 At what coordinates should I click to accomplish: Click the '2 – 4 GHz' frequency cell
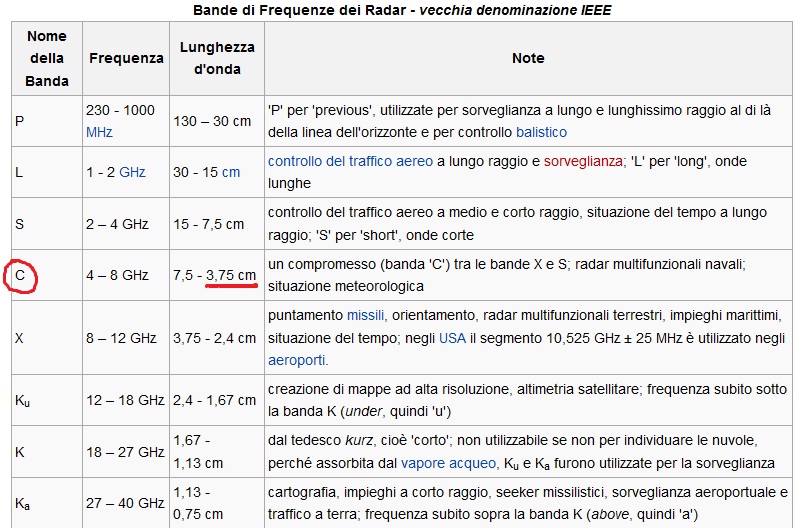[x=126, y=224]
